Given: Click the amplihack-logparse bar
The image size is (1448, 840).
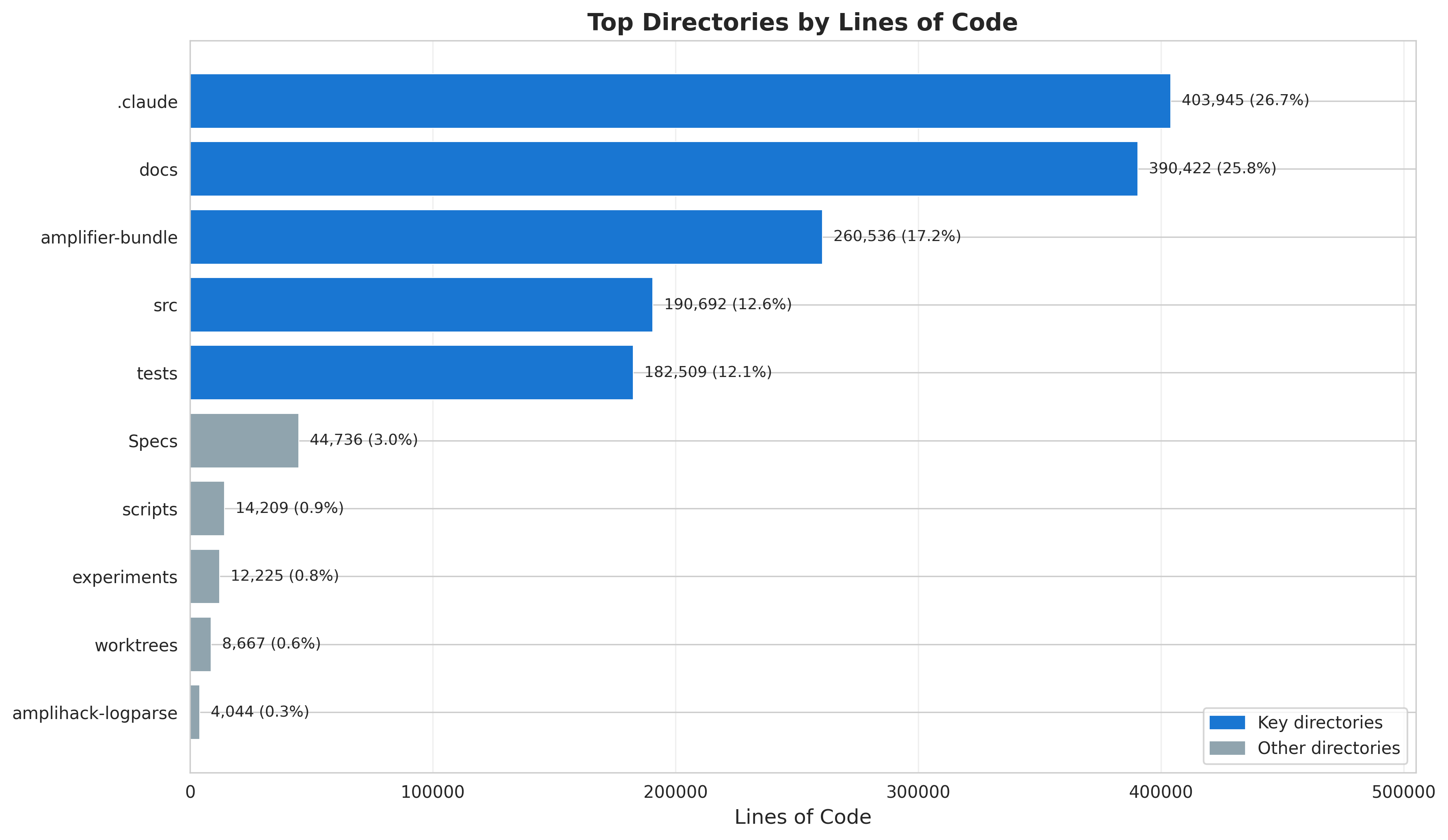Looking at the screenshot, I should pyautogui.click(x=195, y=712).
